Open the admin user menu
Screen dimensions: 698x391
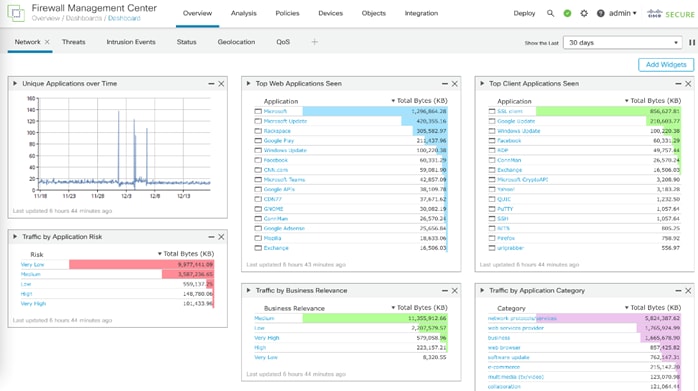point(622,13)
